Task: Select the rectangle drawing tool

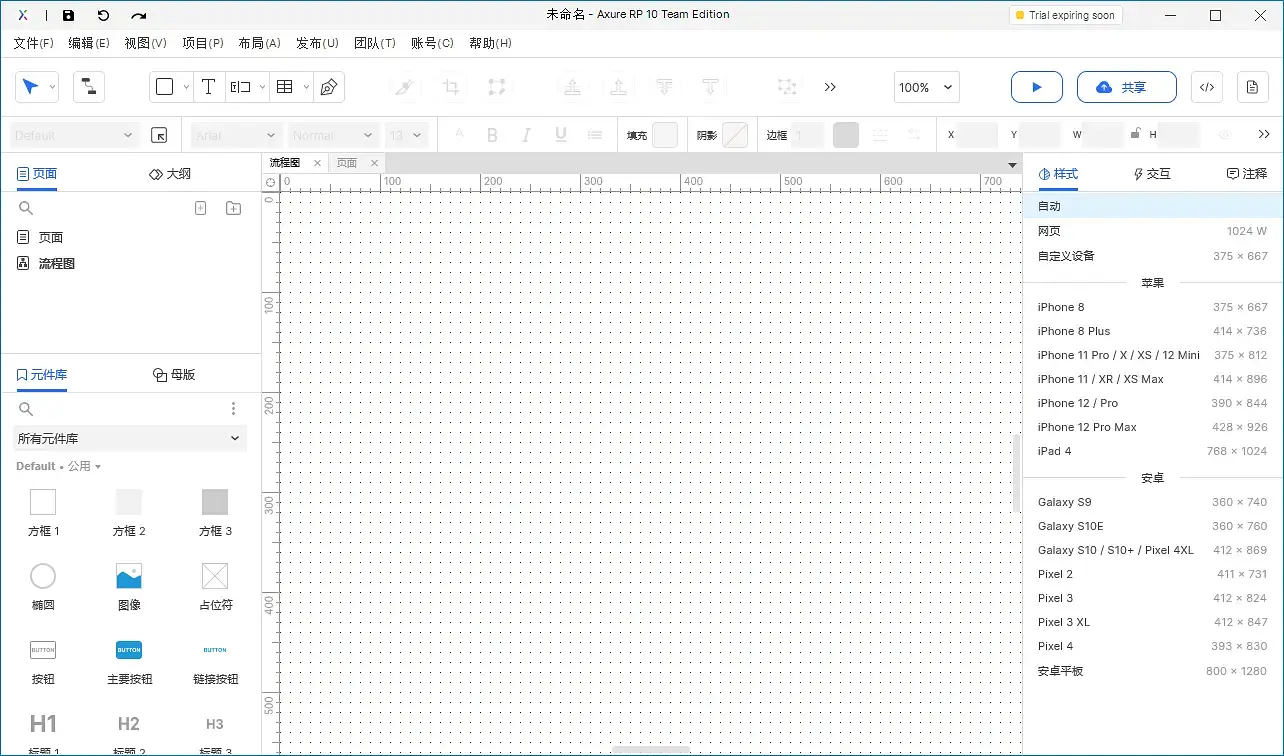Action: [163, 87]
